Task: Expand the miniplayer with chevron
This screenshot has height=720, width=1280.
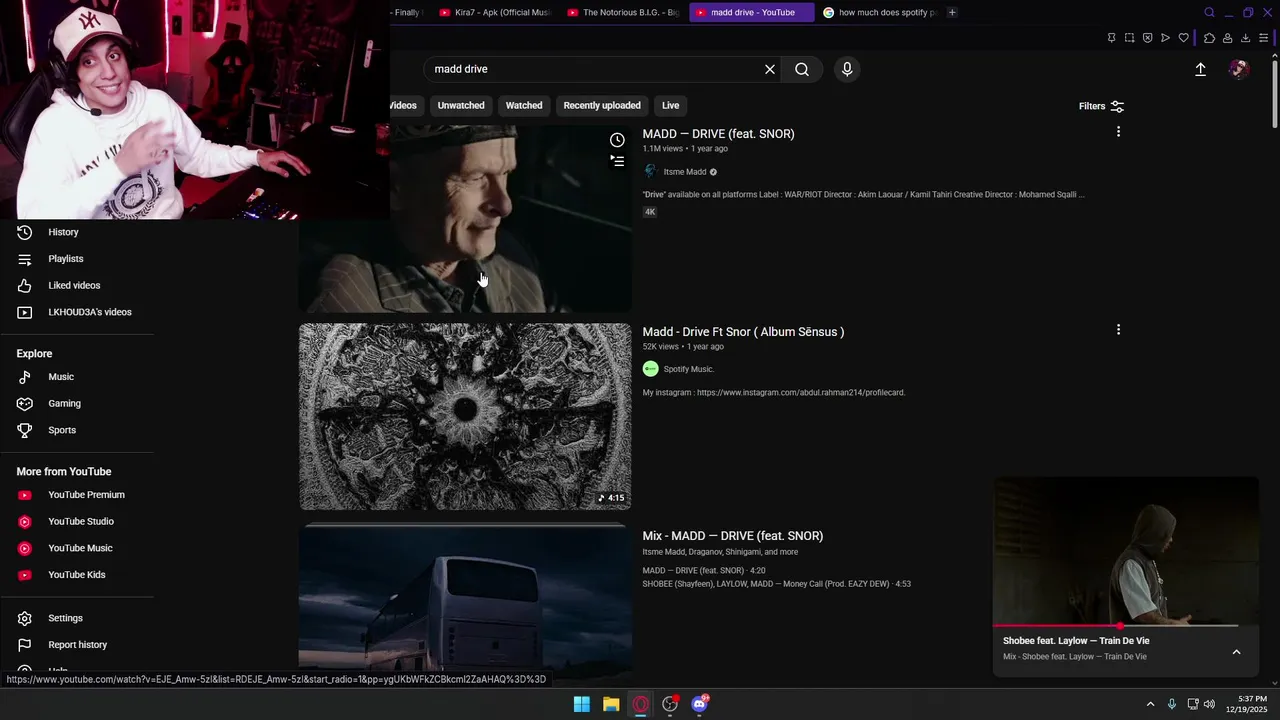Action: point(1236,652)
